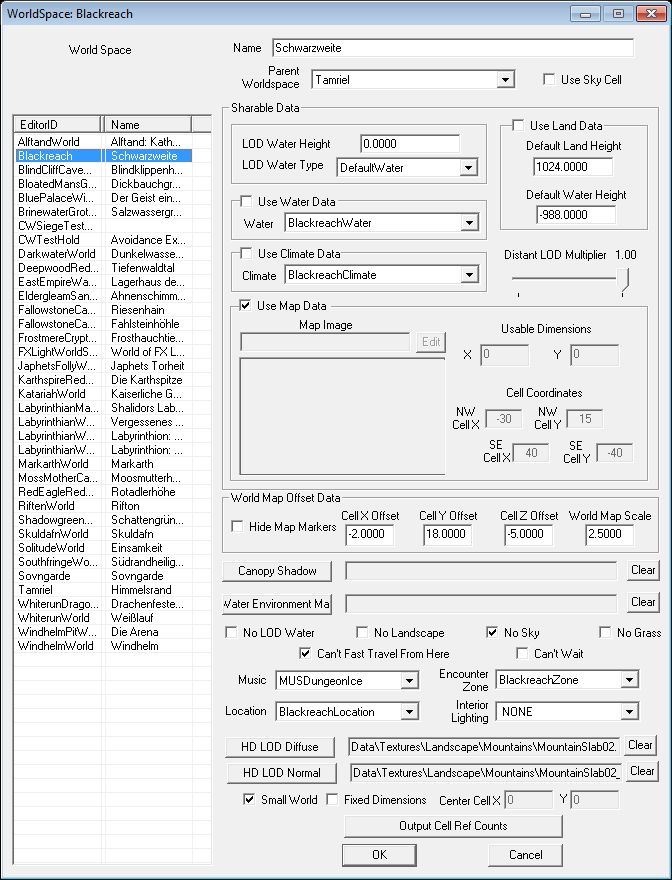Select AlftandWorld in the worldspace list

[x=49, y=142]
